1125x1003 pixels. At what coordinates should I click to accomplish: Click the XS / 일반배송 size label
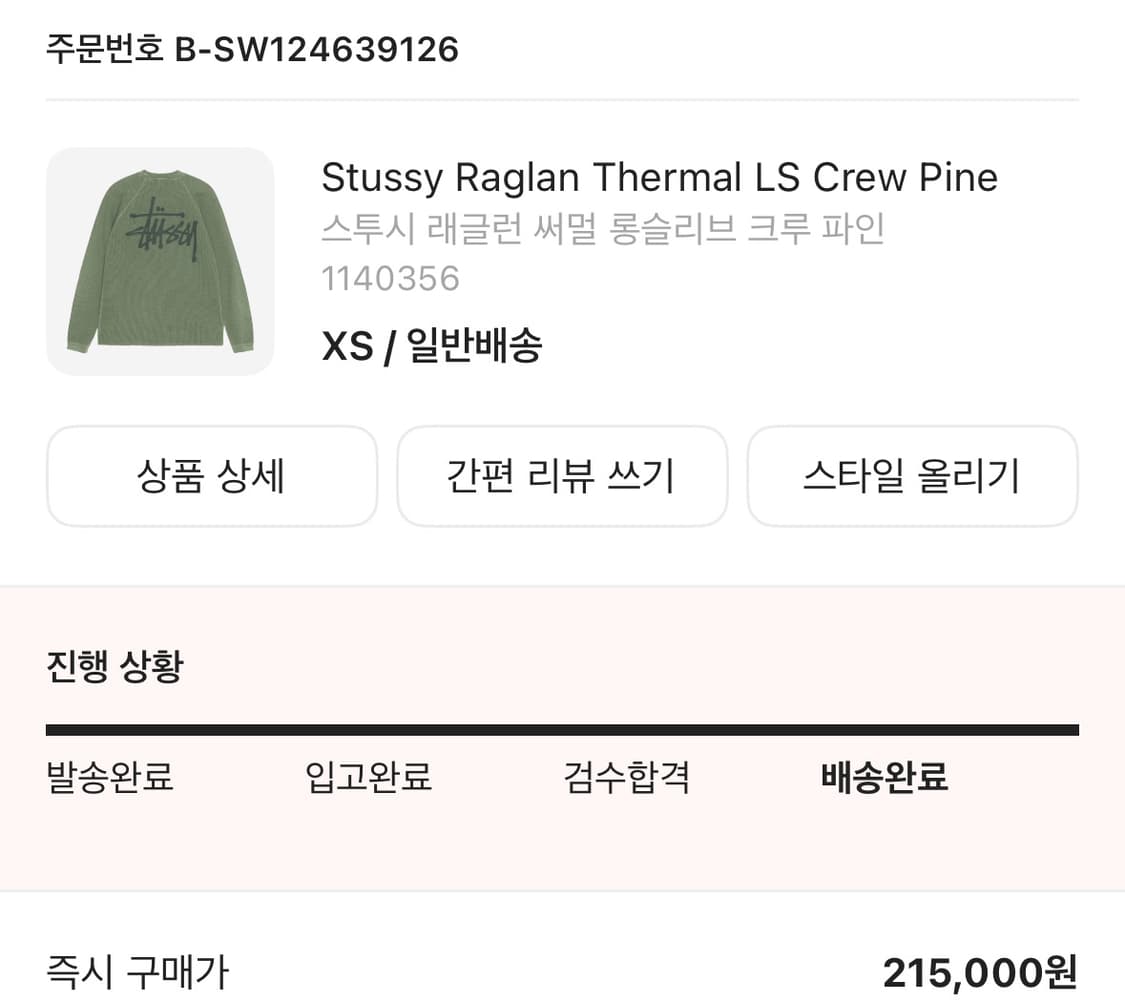pos(430,345)
